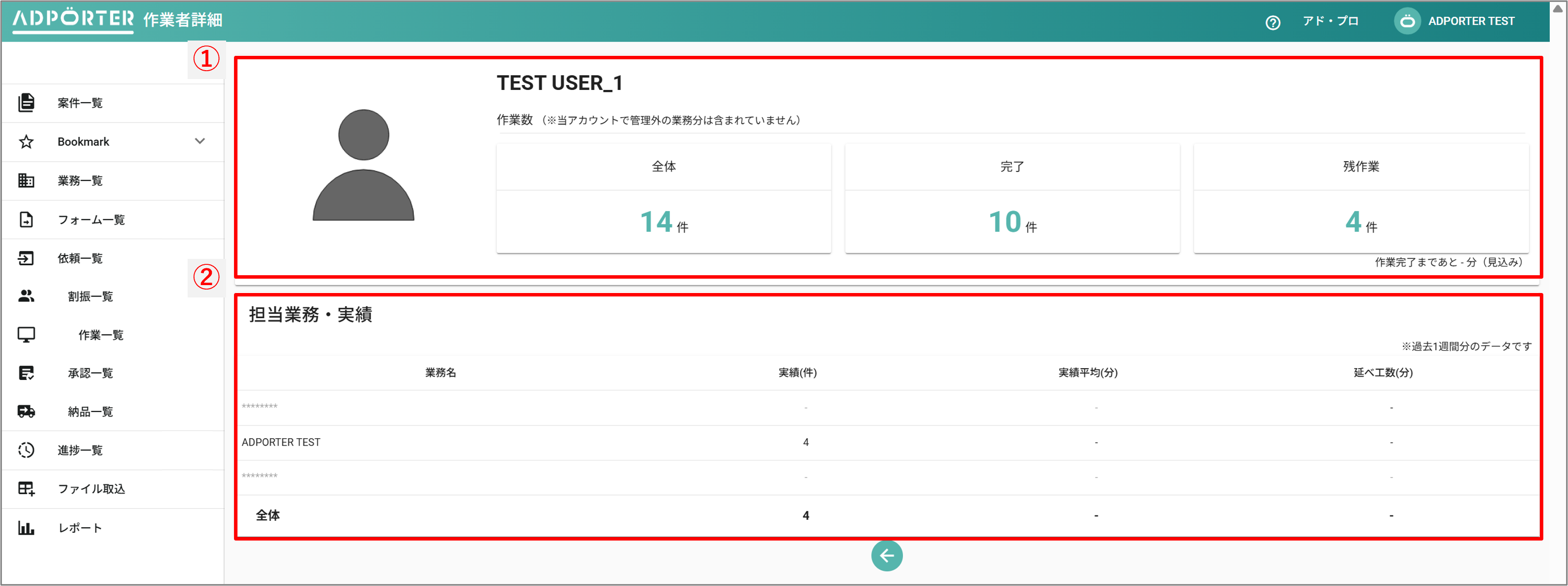Collapse the Bookmark submenu chevron

(x=199, y=141)
